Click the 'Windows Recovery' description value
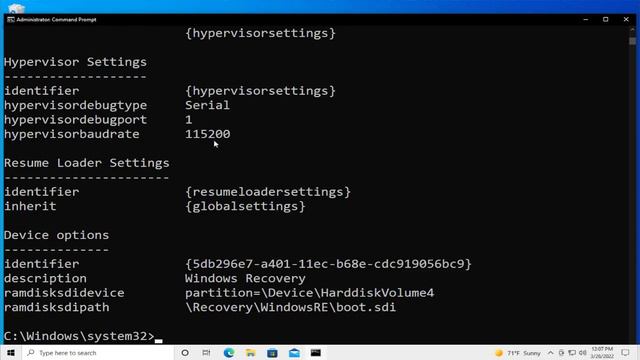640x360 pixels. [245, 278]
